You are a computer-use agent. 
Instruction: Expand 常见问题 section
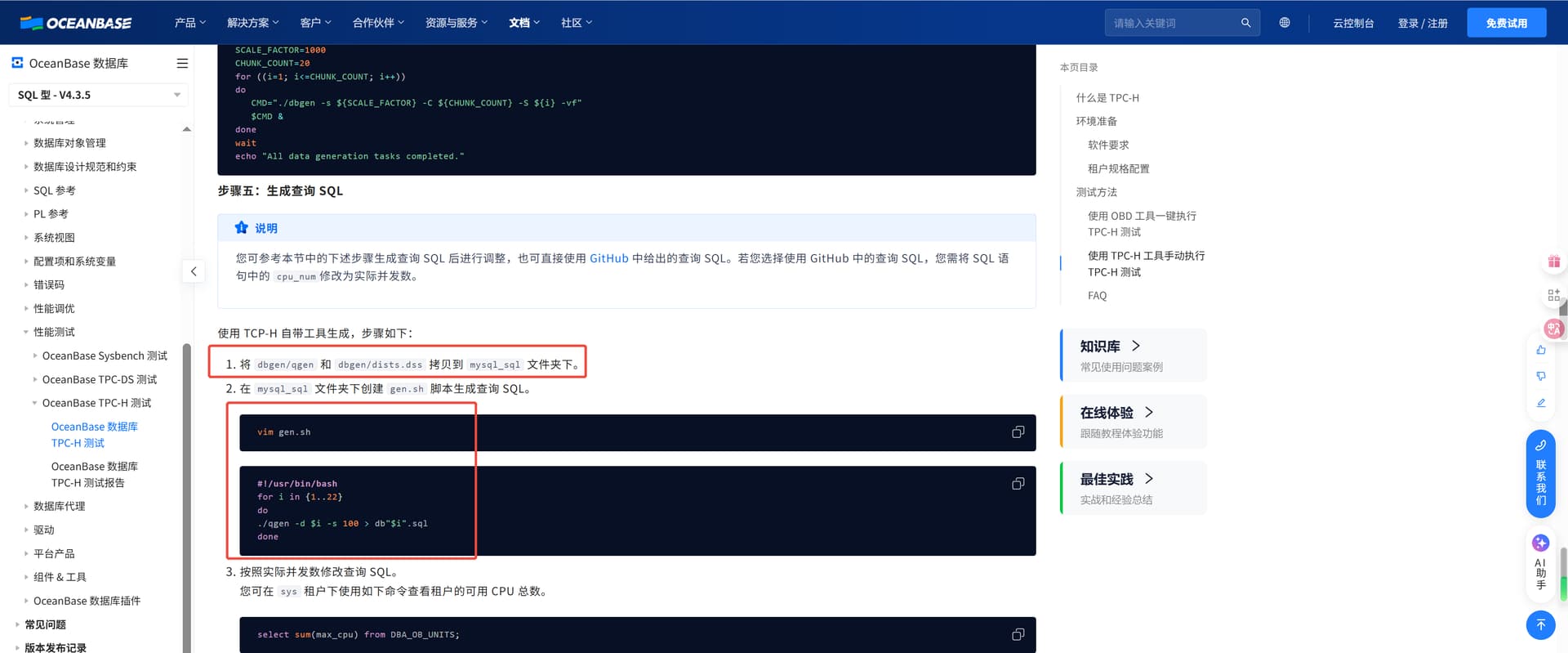(45, 625)
